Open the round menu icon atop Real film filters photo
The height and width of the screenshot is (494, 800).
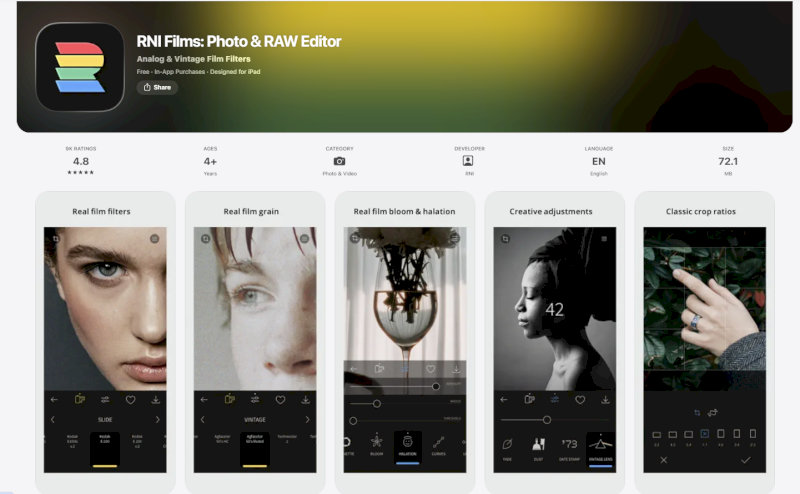point(155,238)
